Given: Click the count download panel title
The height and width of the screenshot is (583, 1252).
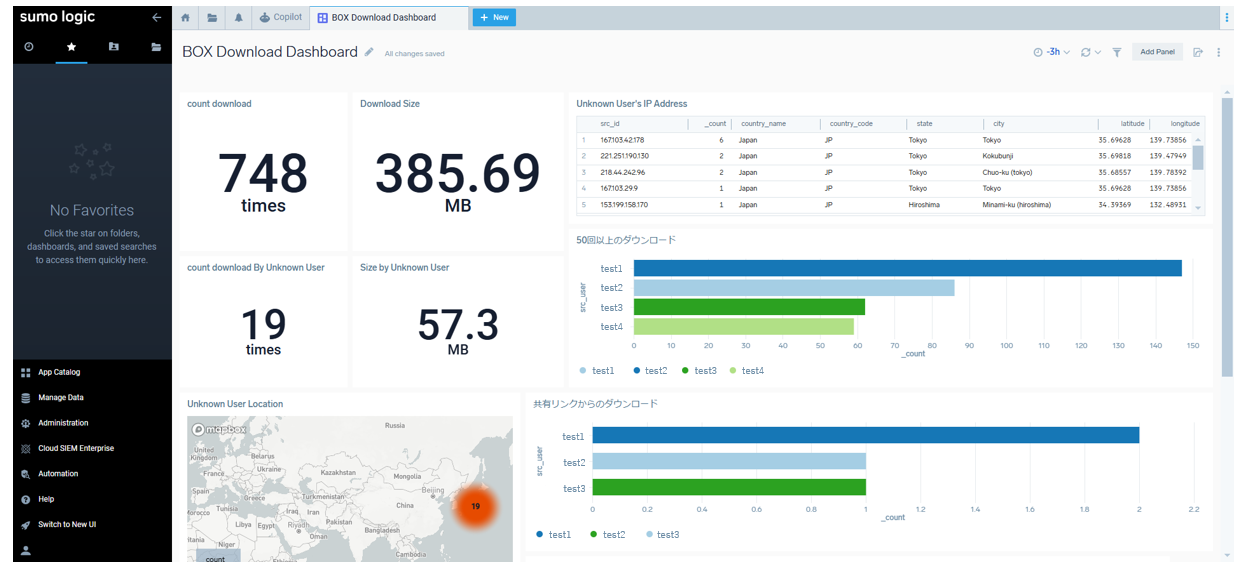Looking at the screenshot, I should 219,104.
